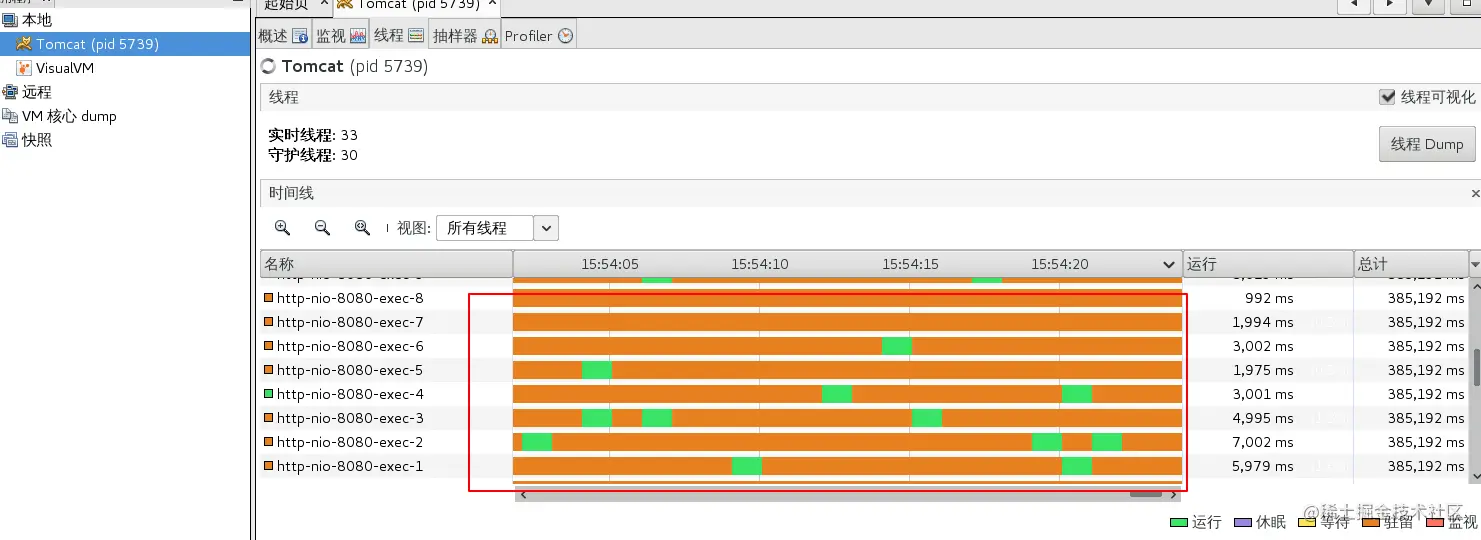Screen dimensions: 1481x540
Task: Click the 992 ms running value
Action: 1269,298
